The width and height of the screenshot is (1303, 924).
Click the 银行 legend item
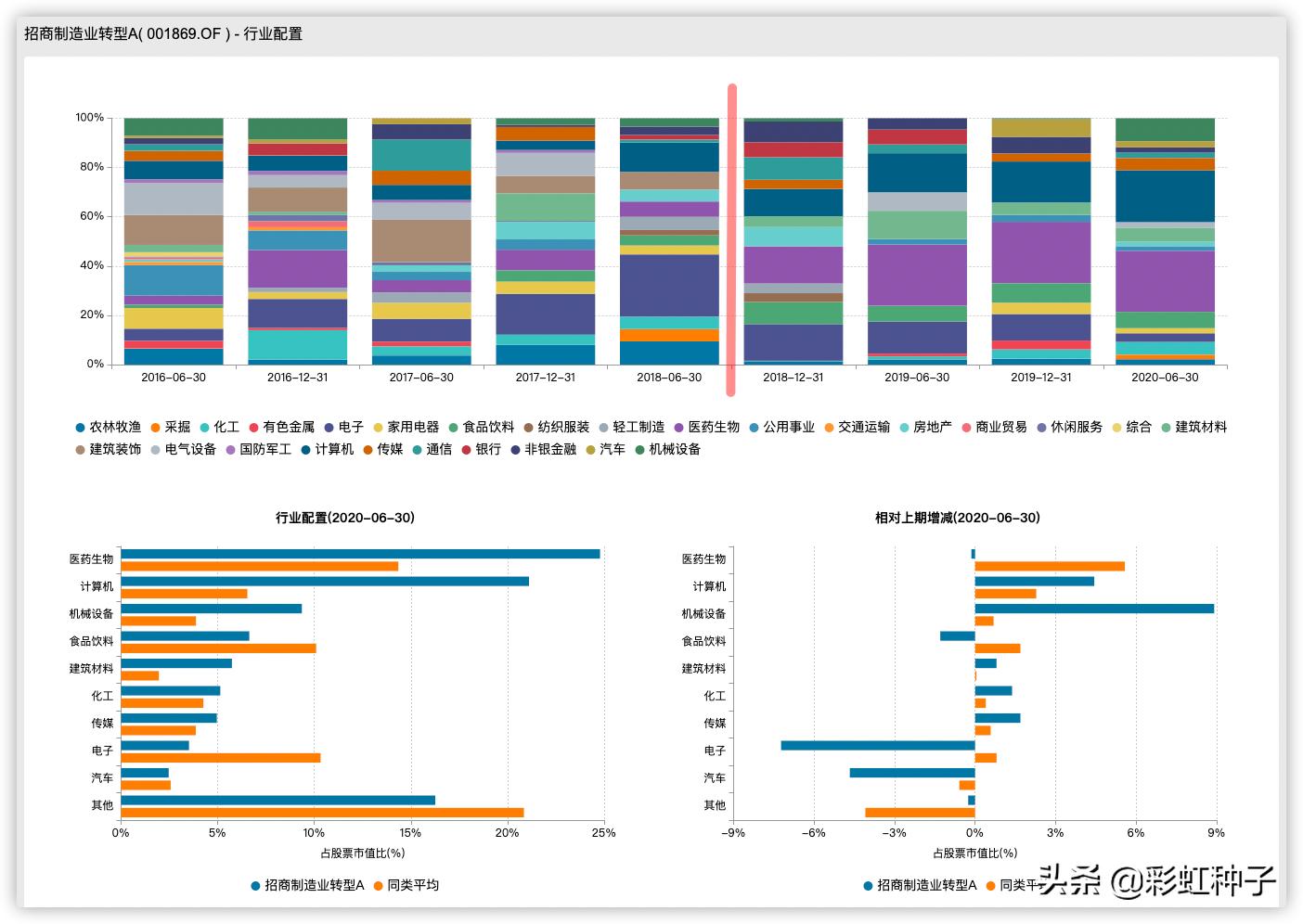(481, 449)
